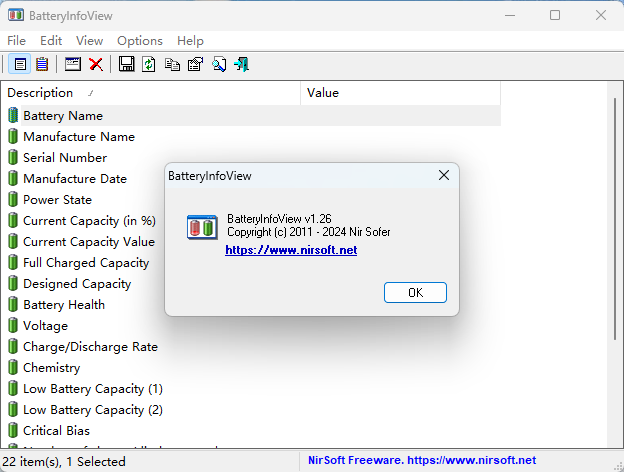Click the Find magnifier toolbar icon
Viewport: 624px width, 472px height.
click(218, 64)
